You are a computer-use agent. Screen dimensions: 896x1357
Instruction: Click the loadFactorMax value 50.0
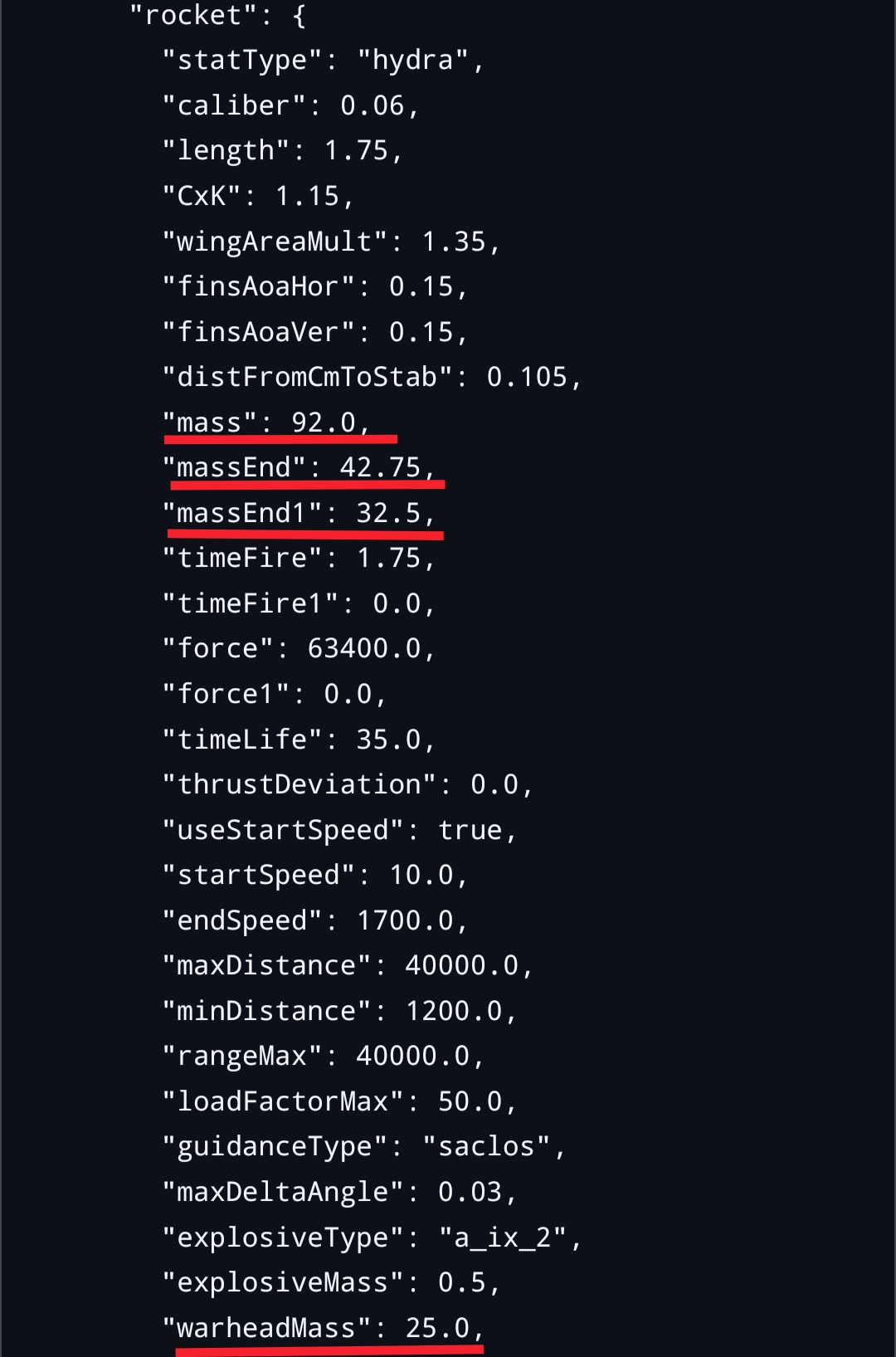pyautogui.click(x=470, y=1102)
